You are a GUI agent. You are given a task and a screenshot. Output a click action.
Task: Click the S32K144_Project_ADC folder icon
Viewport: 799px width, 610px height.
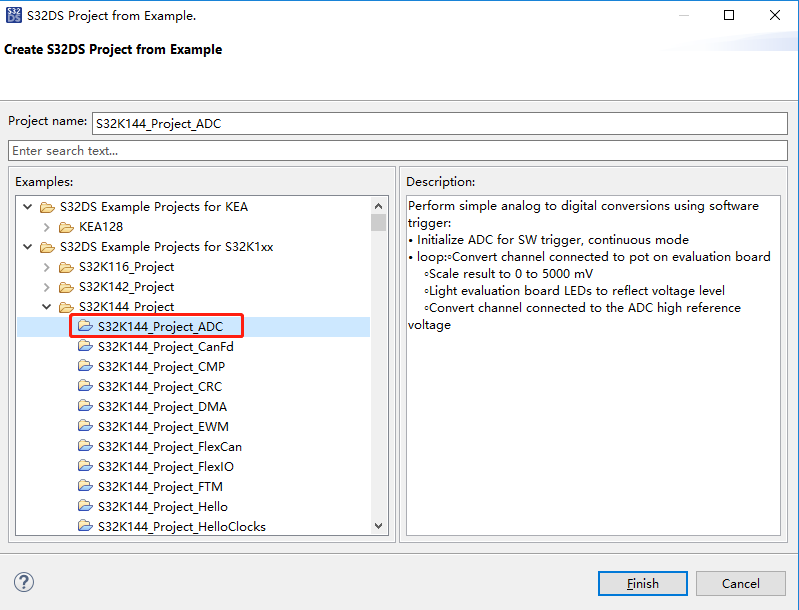[x=85, y=326]
